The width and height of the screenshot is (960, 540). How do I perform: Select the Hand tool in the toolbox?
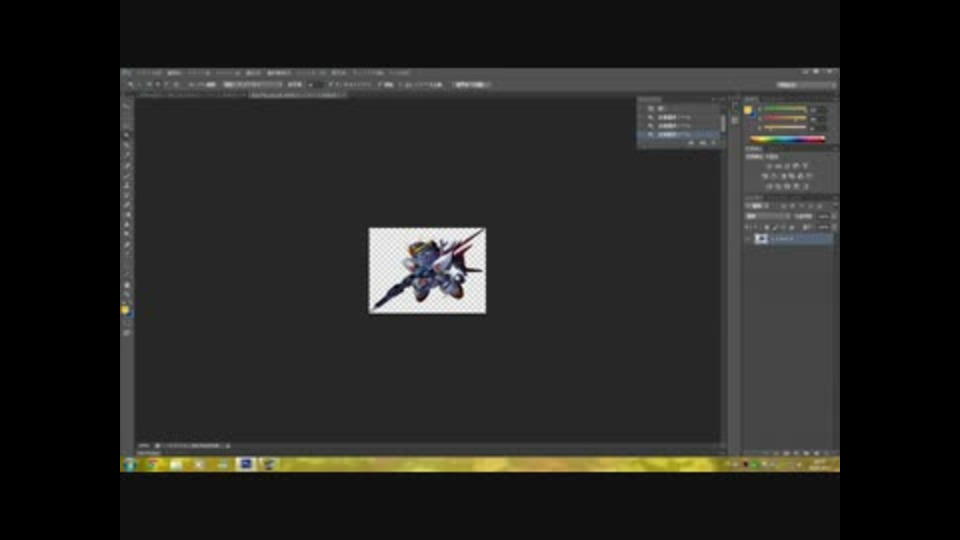point(127,285)
